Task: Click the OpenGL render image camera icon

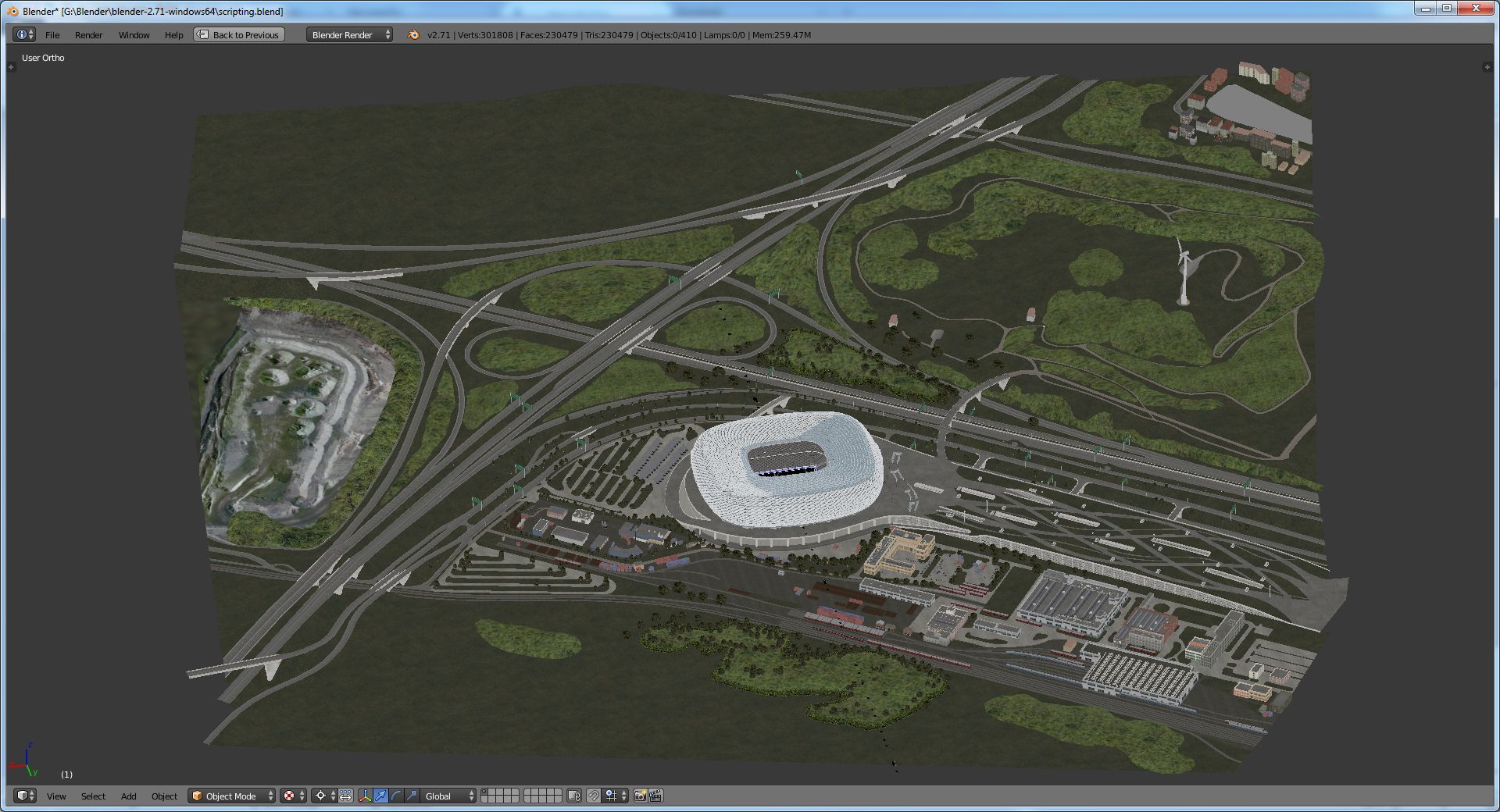Action: click(640, 796)
